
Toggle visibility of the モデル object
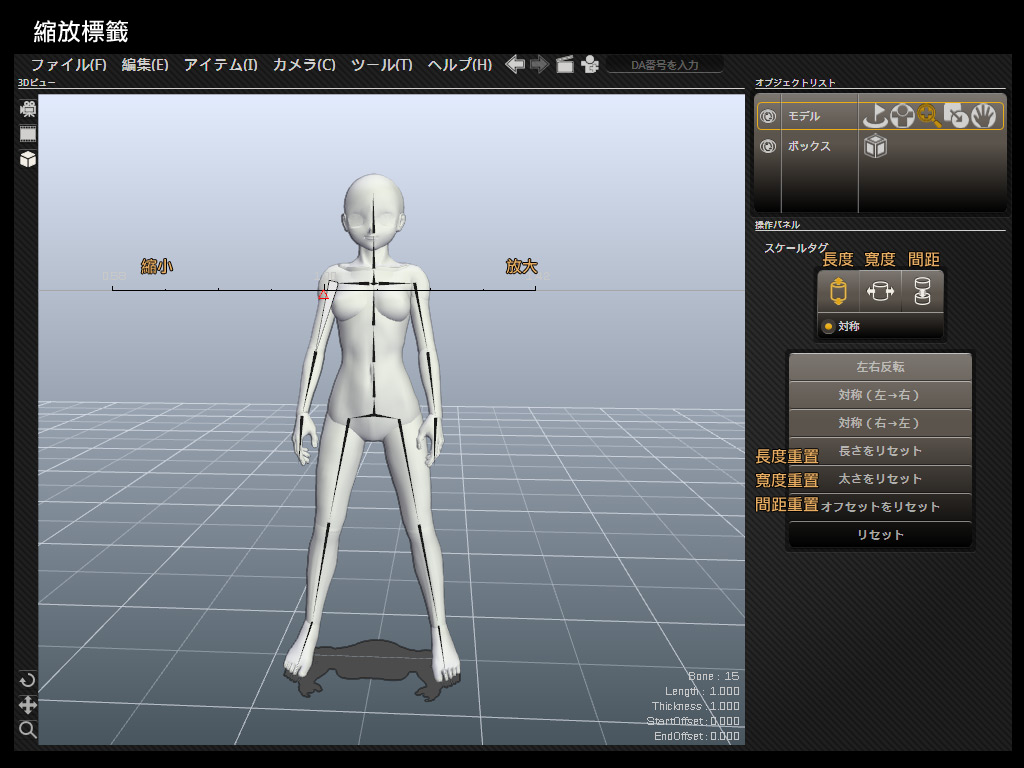tap(768, 117)
